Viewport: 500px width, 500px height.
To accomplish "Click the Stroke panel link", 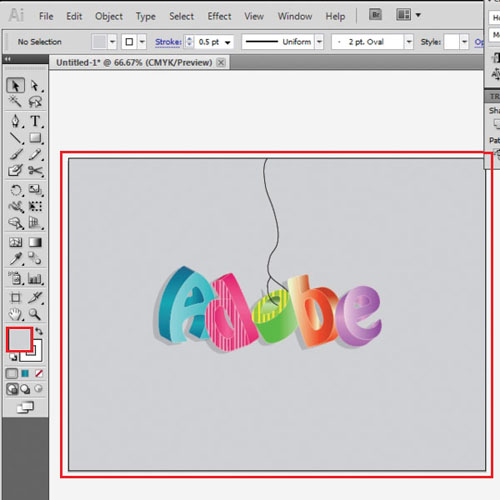I will (x=168, y=42).
